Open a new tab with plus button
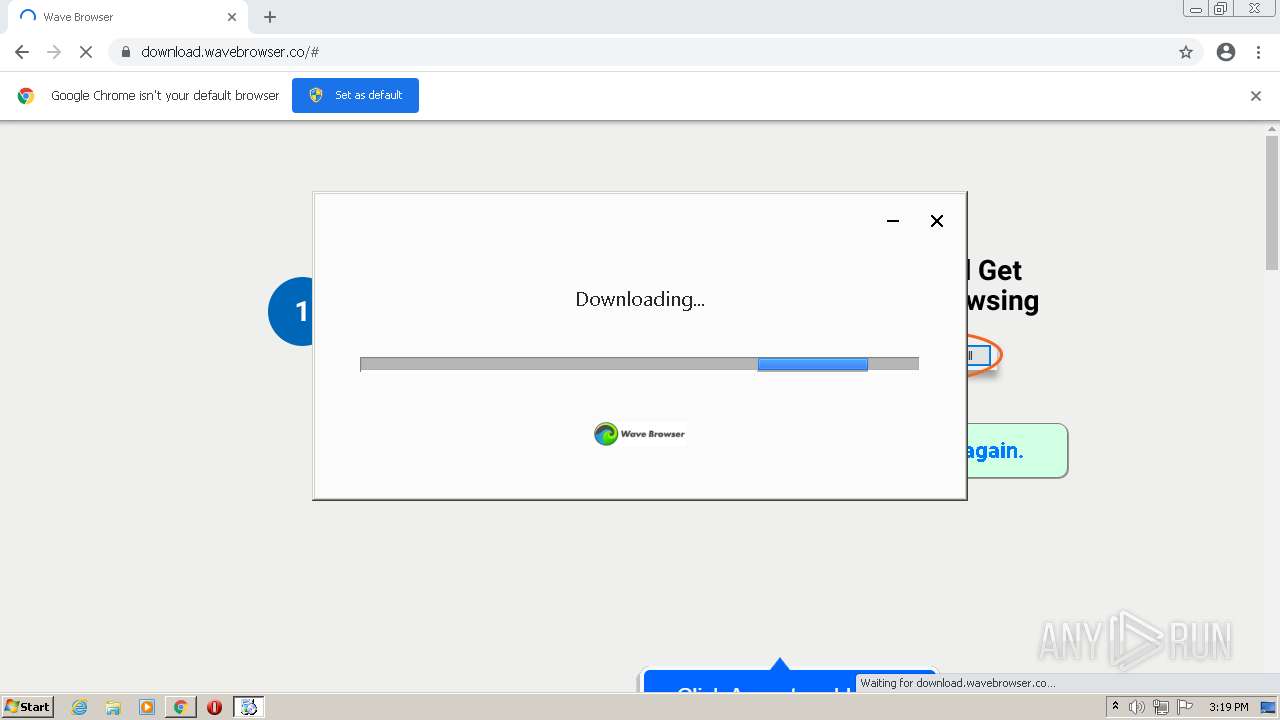 tap(270, 17)
